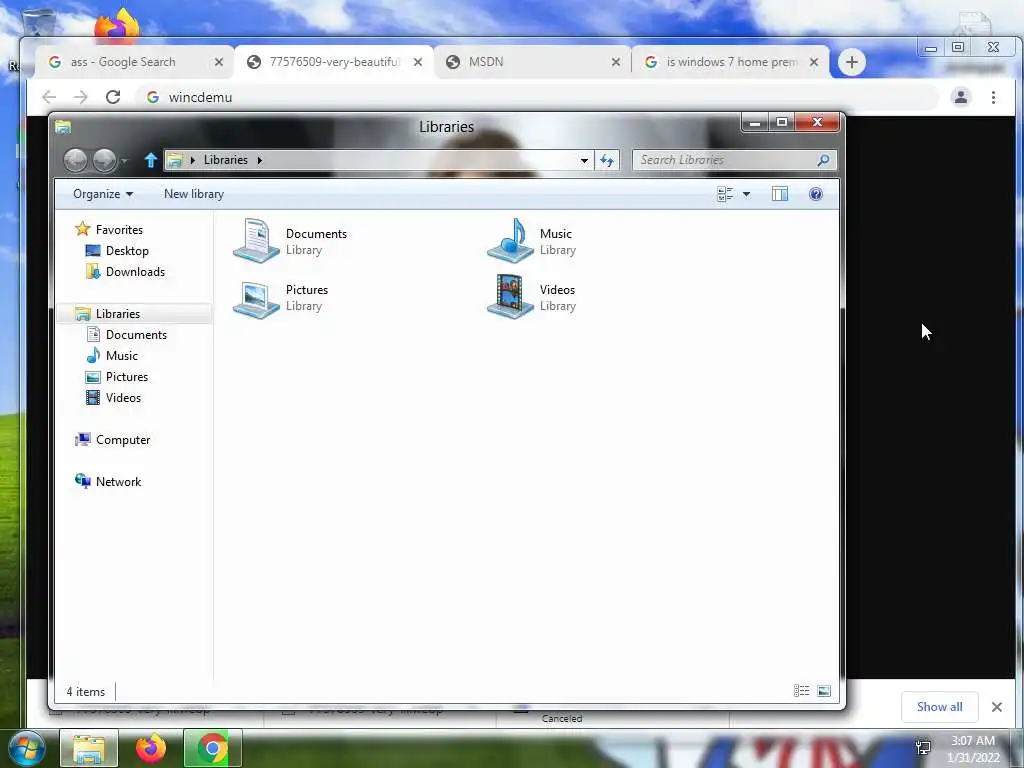Open the Windows Start orb
Image resolution: width=1024 pixels, height=768 pixels.
point(27,748)
